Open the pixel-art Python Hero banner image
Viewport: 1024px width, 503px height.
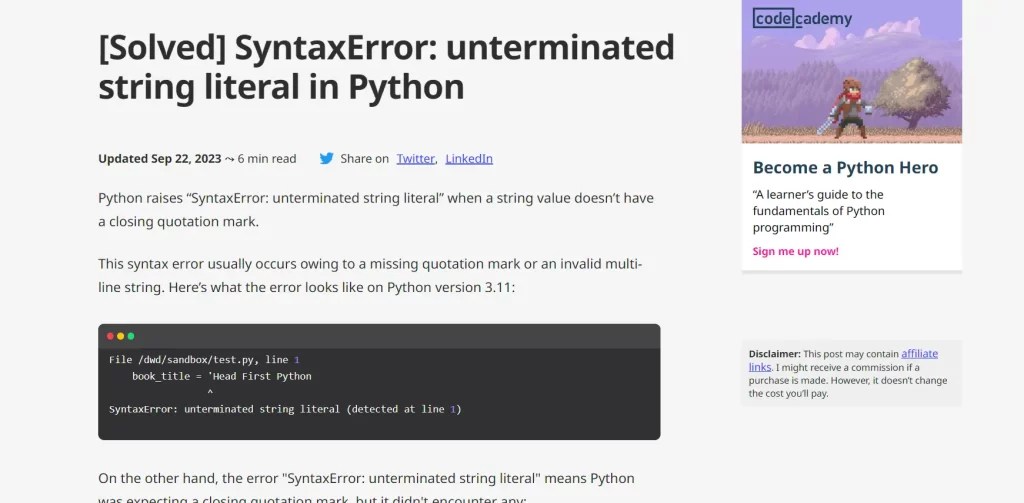[x=852, y=71]
